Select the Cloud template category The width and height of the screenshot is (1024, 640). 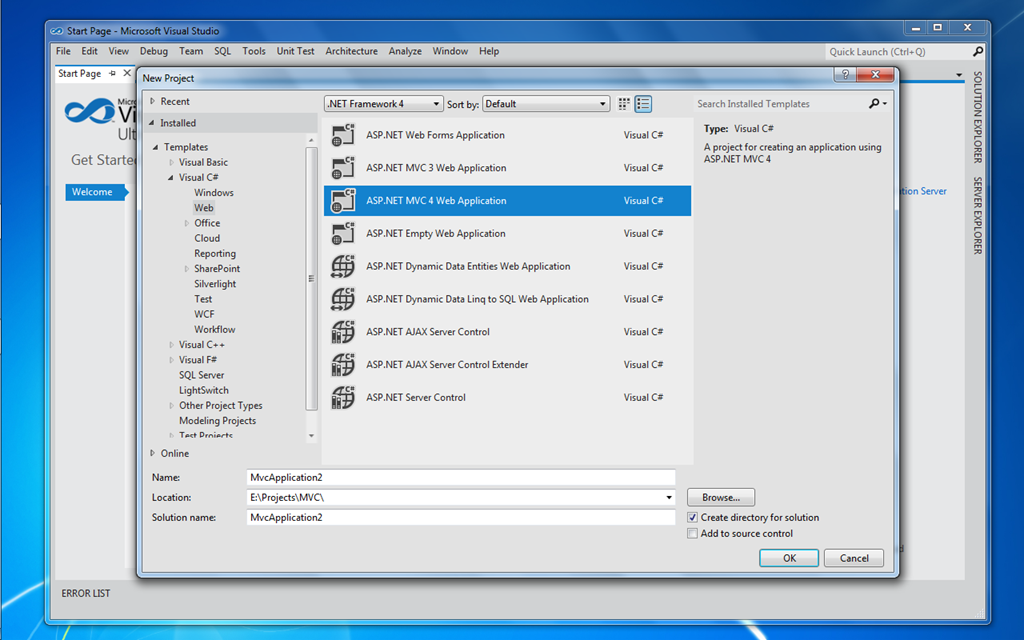(x=207, y=238)
